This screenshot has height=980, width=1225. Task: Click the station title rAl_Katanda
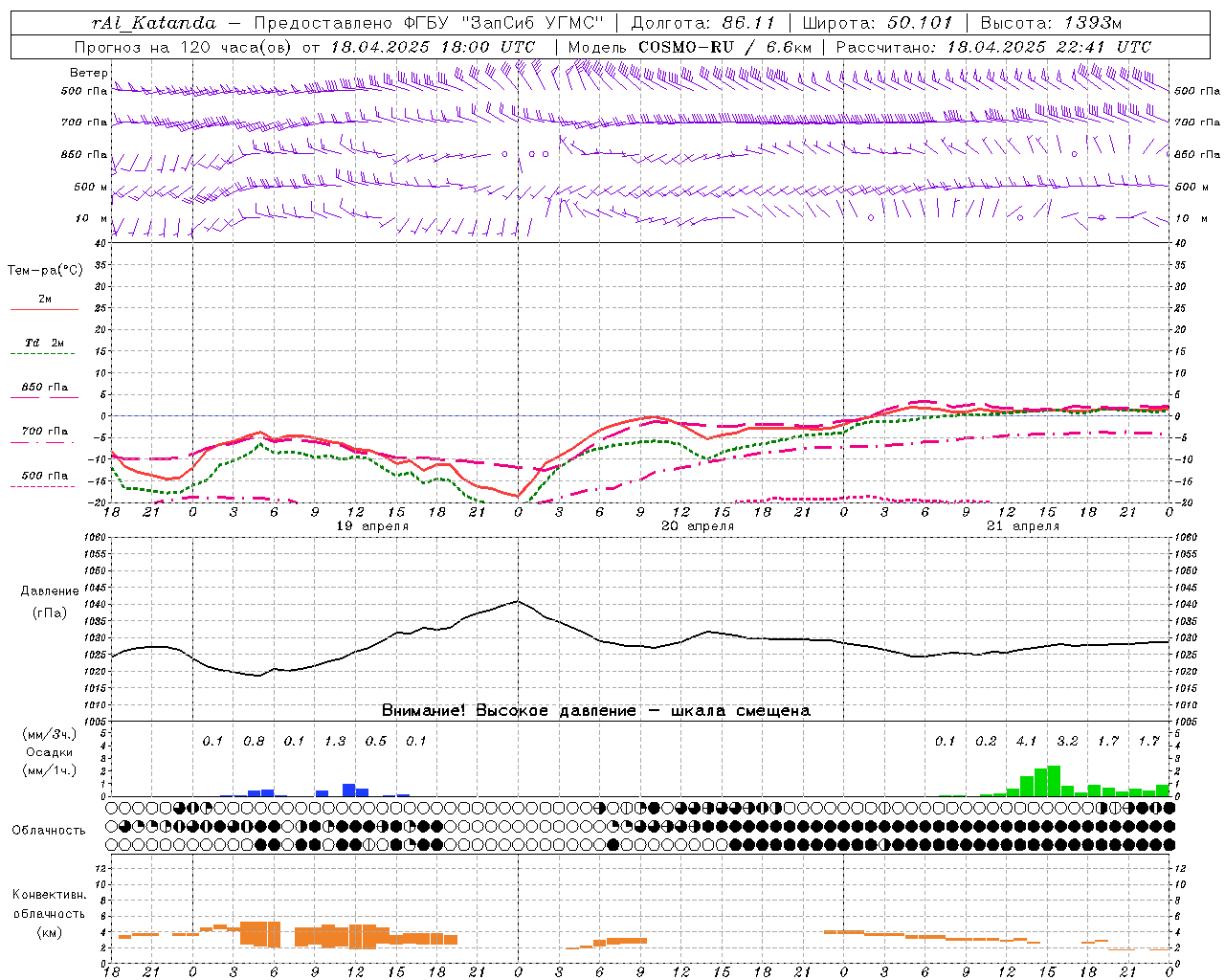tap(154, 23)
